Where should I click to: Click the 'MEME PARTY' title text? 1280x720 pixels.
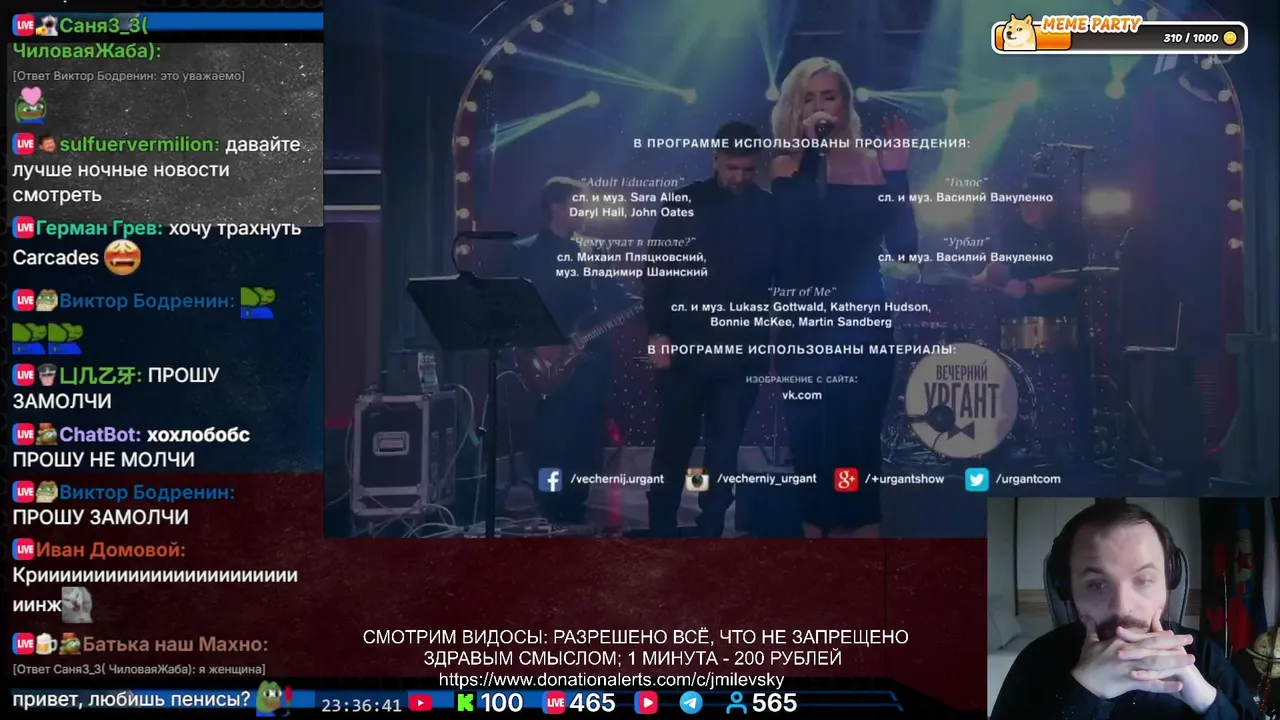1091,25
